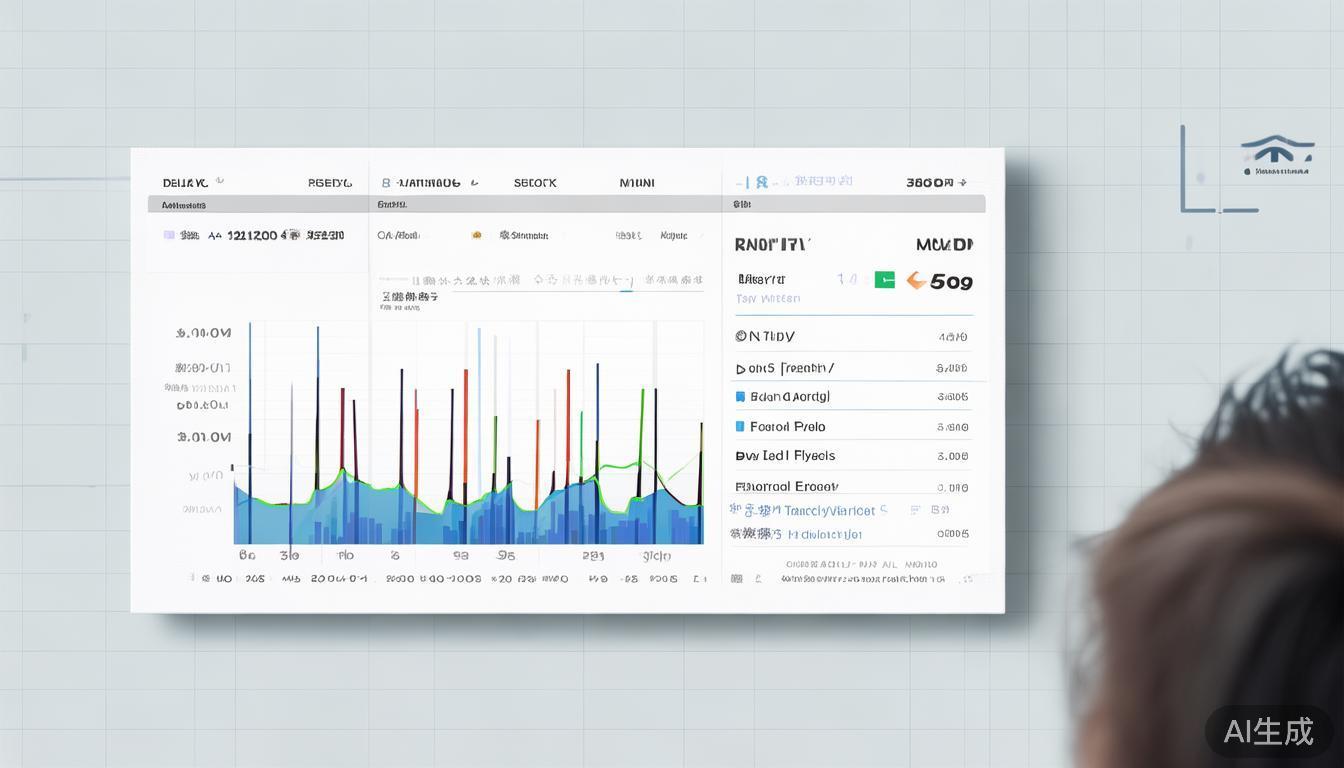This screenshot has height=768, width=1344.
Task: Click the circle icon beside ON TIDV
Action: [x=741, y=337]
